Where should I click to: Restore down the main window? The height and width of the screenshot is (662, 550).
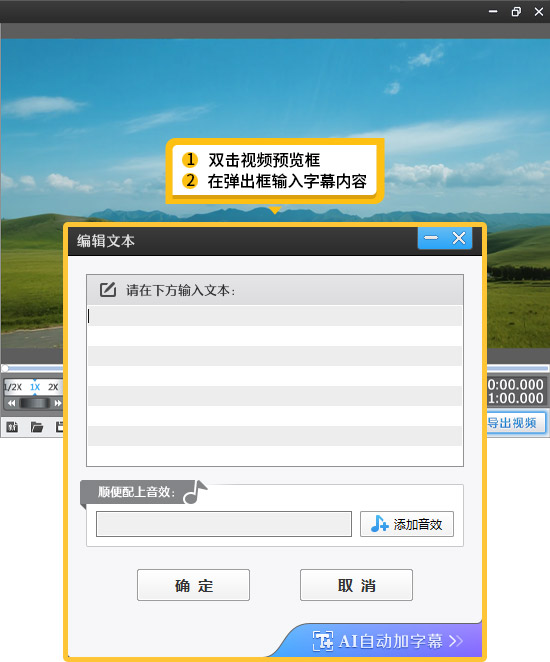pyautogui.click(x=516, y=11)
